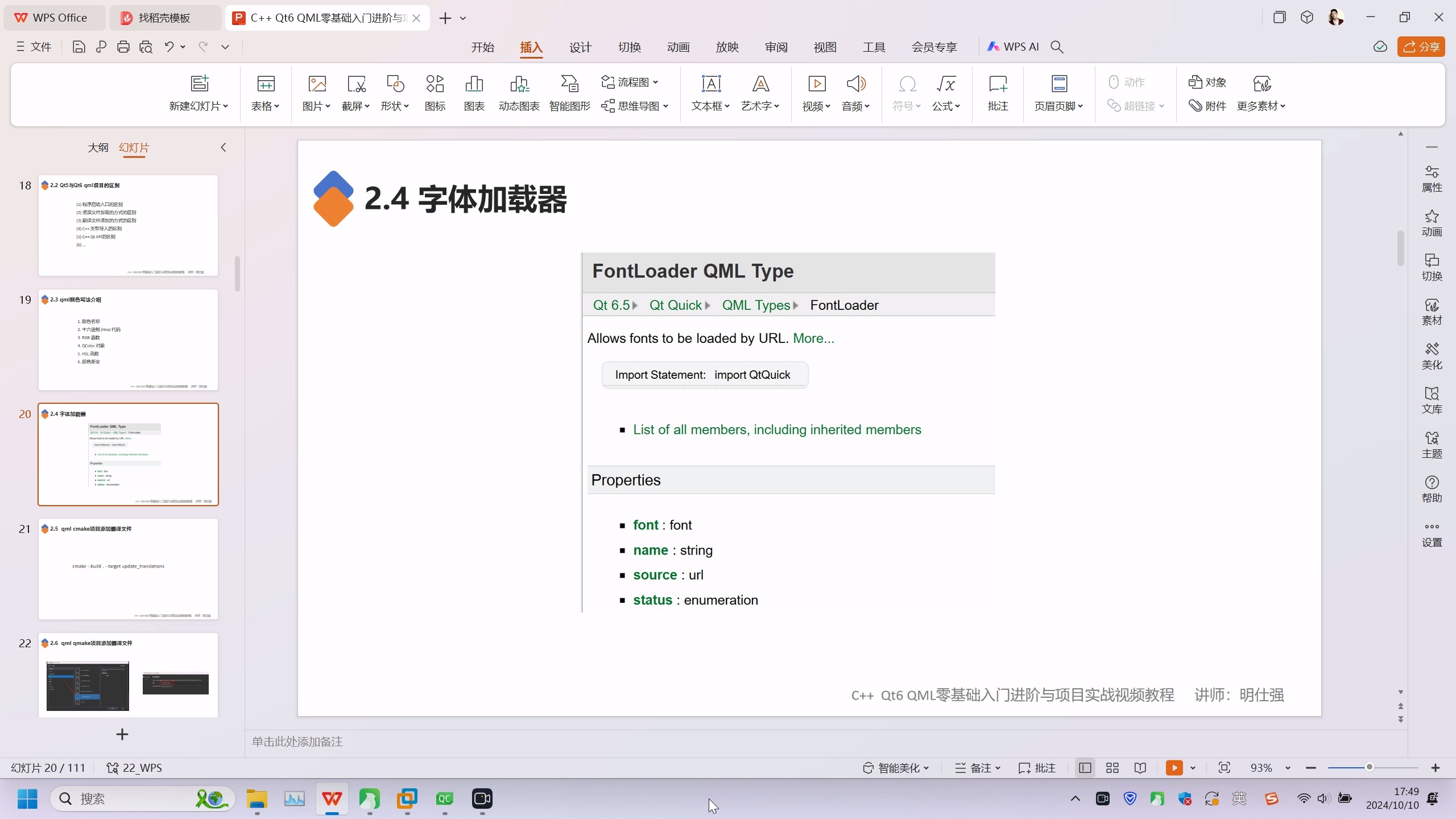1456x819 pixels.
Task: Click the print icon in quick access toolbar
Action: [123, 47]
